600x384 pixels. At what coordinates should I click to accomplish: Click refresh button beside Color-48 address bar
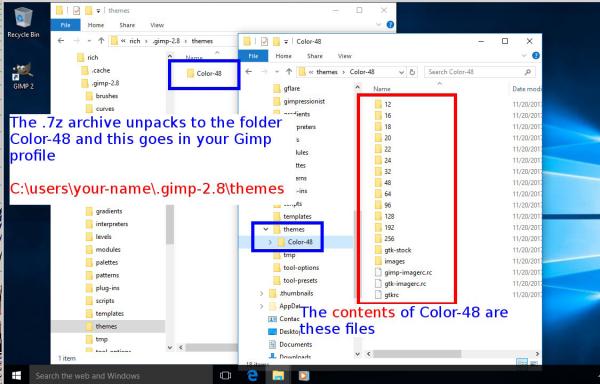click(412, 72)
